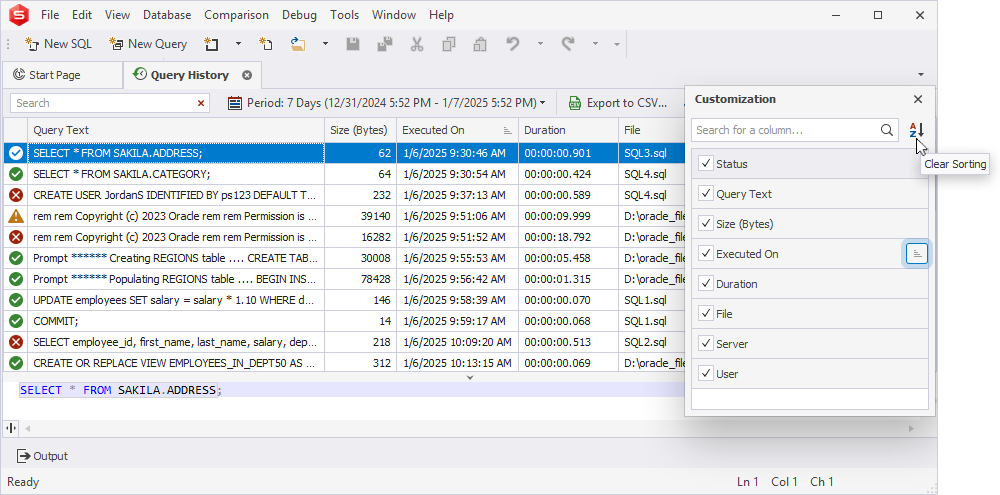This screenshot has height=495, width=1000.
Task: Open the Debug menu
Action: coord(300,15)
